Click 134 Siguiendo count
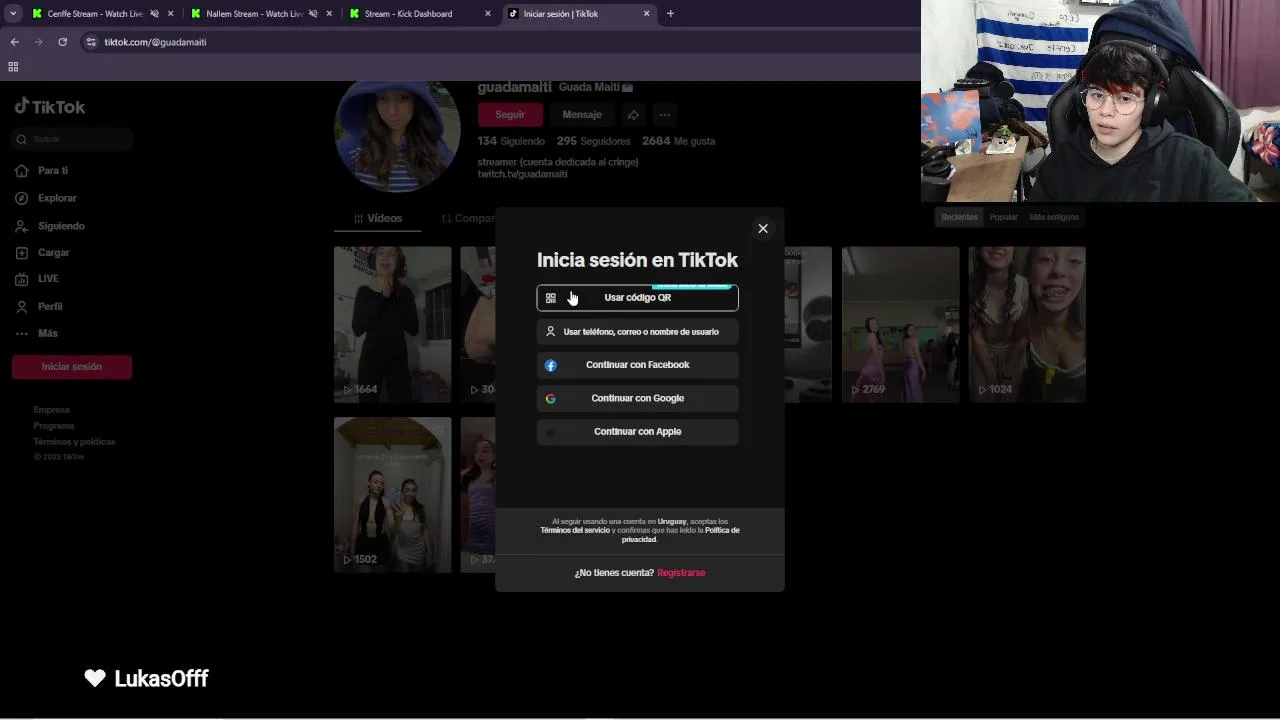This screenshot has height=720, width=1280. pos(511,141)
